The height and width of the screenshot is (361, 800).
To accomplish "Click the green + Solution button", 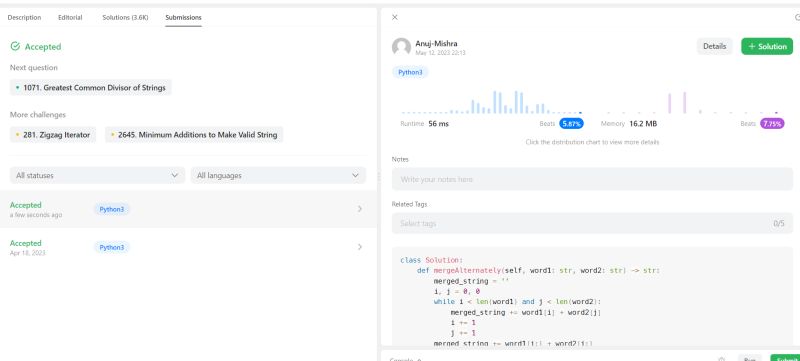I will pyautogui.click(x=767, y=46).
